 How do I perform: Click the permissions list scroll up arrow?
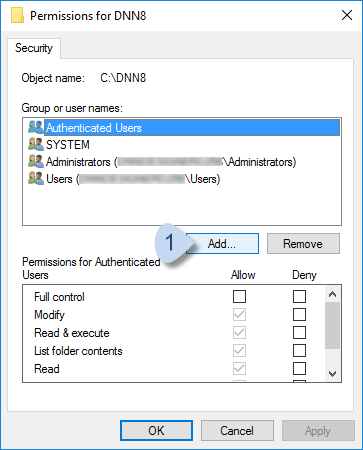coord(332,294)
